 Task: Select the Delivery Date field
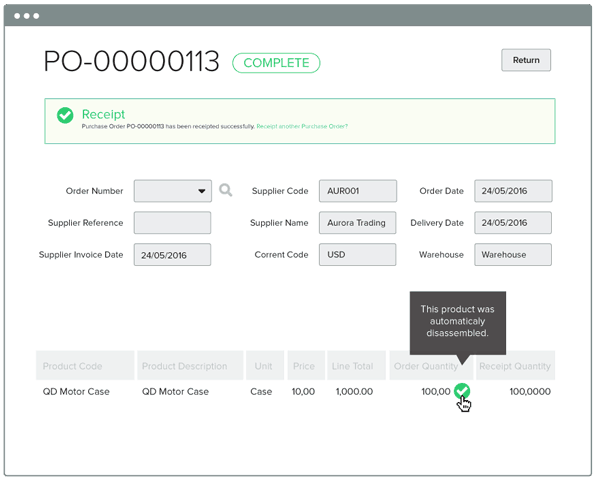pyautogui.click(x=513, y=223)
